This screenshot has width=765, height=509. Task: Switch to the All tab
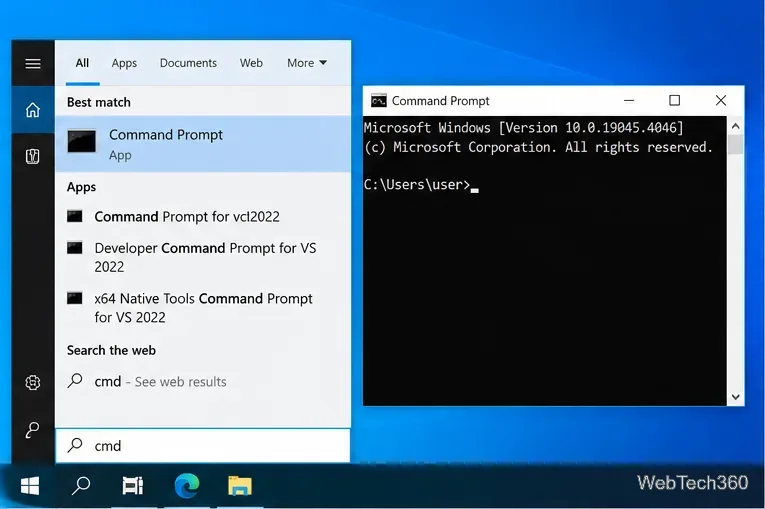coord(82,63)
